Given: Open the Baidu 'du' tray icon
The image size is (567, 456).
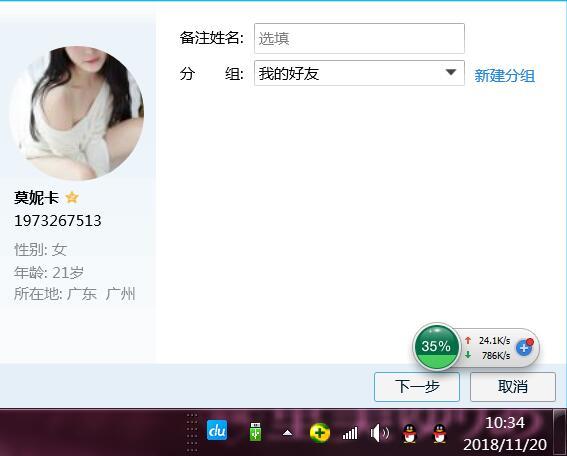Looking at the screenshot, I should (217, 430).
